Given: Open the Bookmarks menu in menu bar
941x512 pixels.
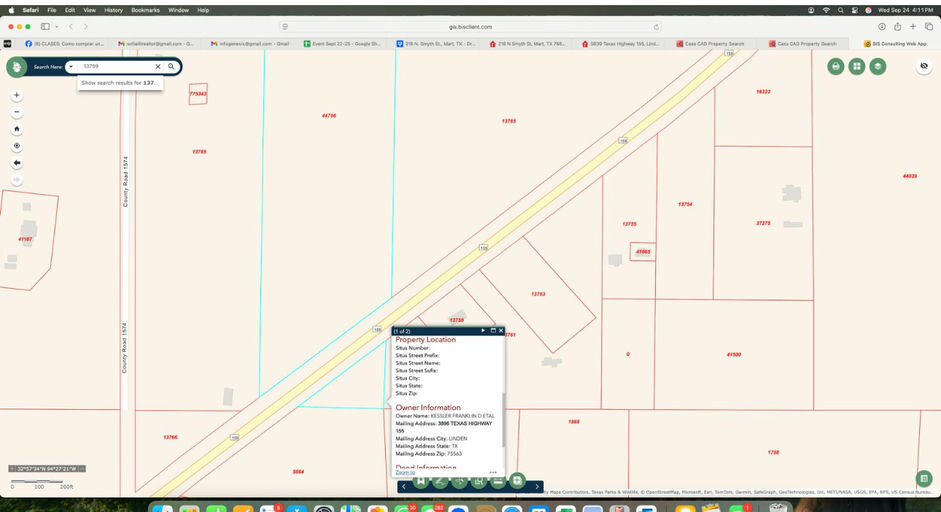Looking at the screenshot, I should (145, 10).
